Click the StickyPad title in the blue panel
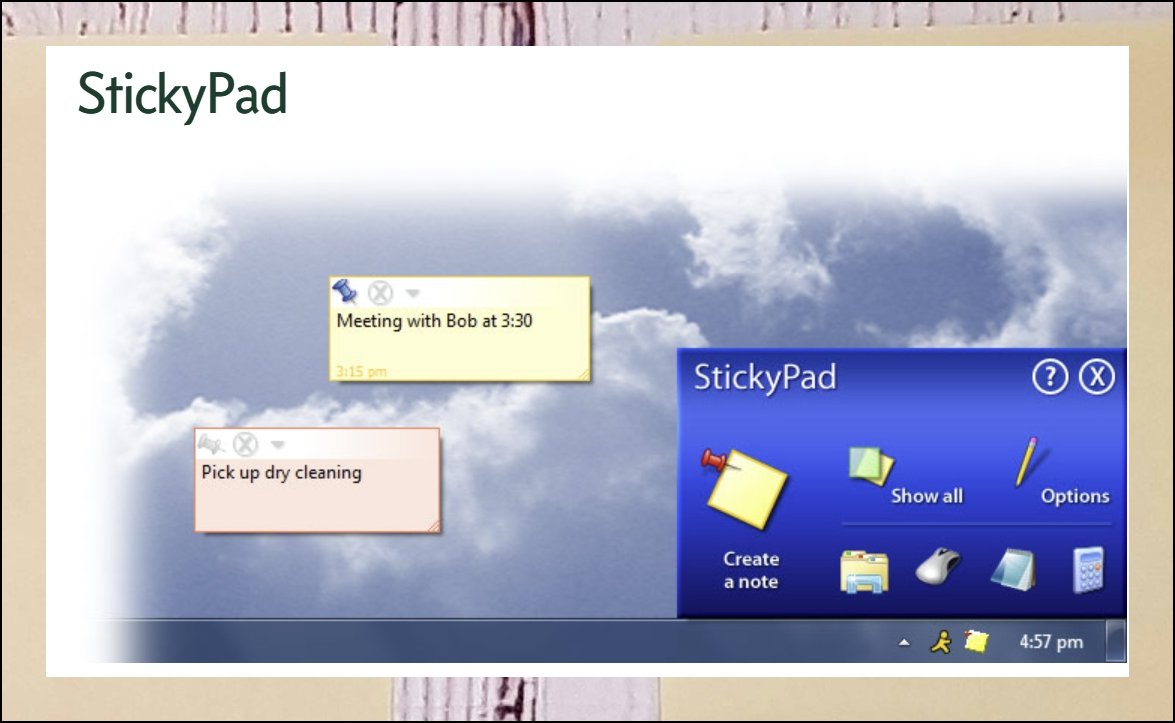Screen dimensions: 1175x723 pos(764,377)
